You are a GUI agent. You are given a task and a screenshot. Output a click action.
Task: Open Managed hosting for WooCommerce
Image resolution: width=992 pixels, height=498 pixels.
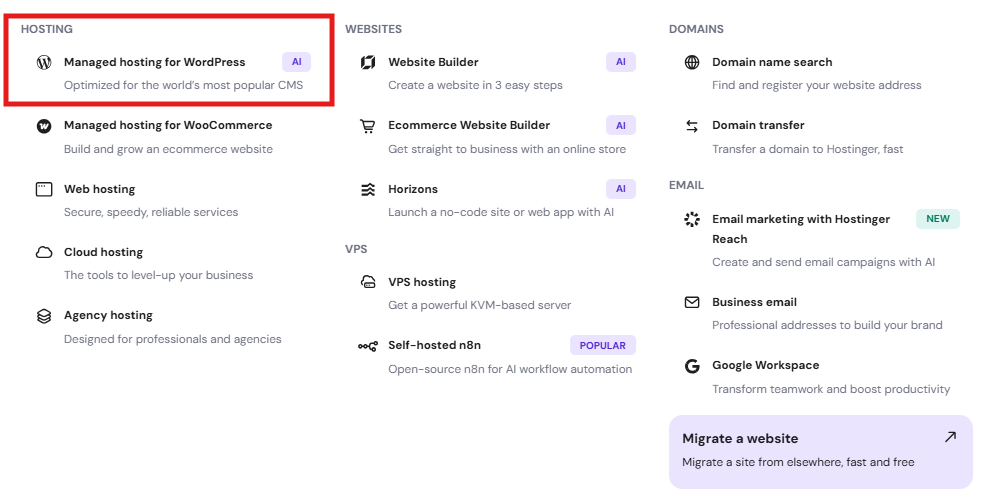(x=168, y=125)
